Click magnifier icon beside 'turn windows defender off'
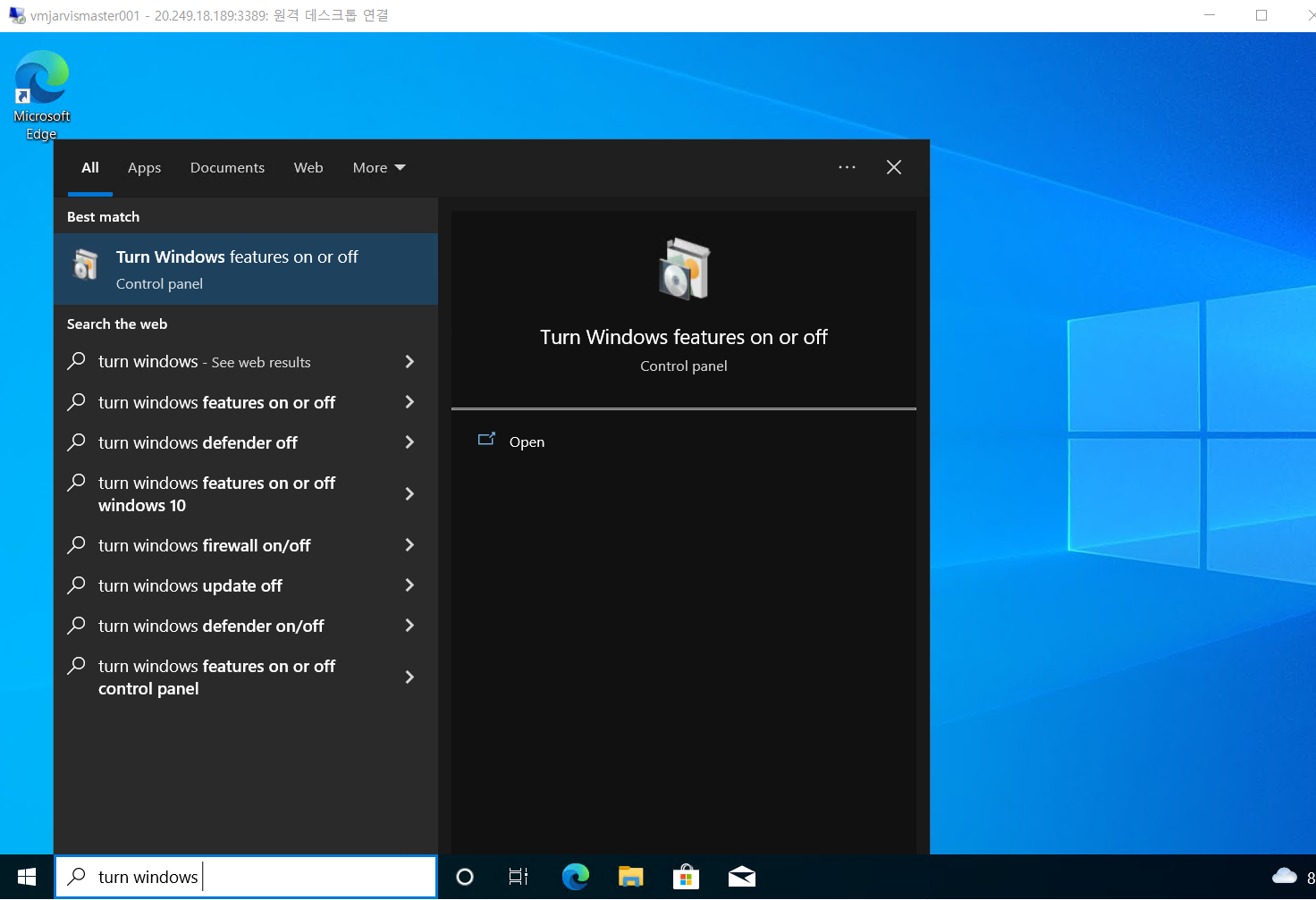The height and width of the screenshot is (900, 1316). tap(77, 442)
